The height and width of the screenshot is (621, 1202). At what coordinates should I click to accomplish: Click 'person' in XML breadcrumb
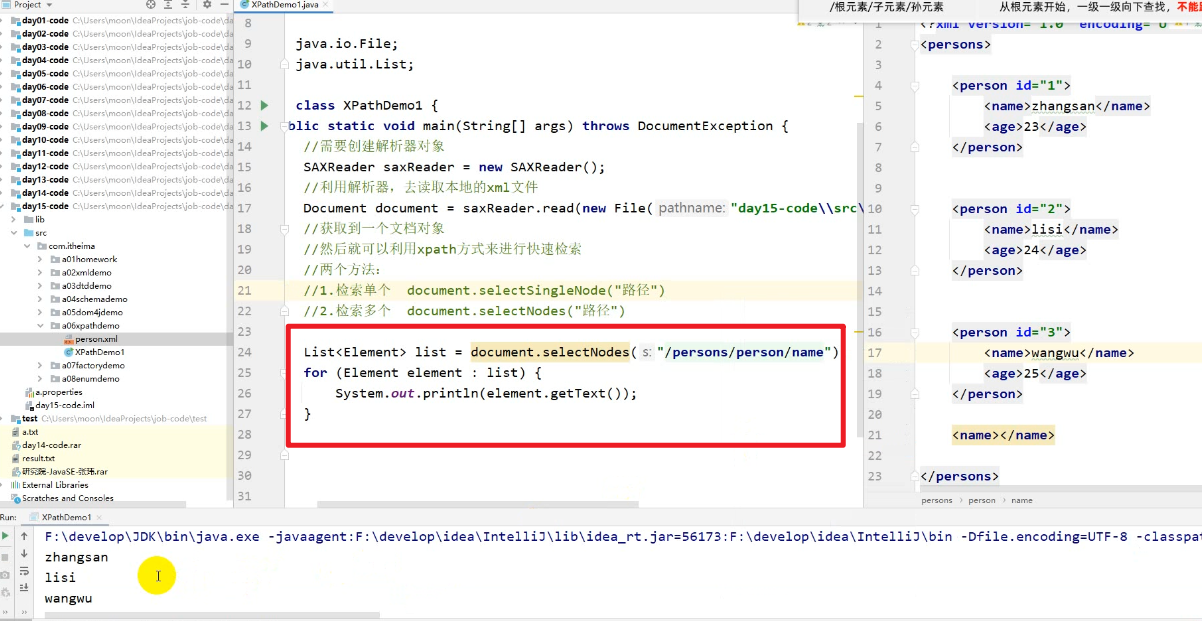pyautogui.click(x=982, y=500)
